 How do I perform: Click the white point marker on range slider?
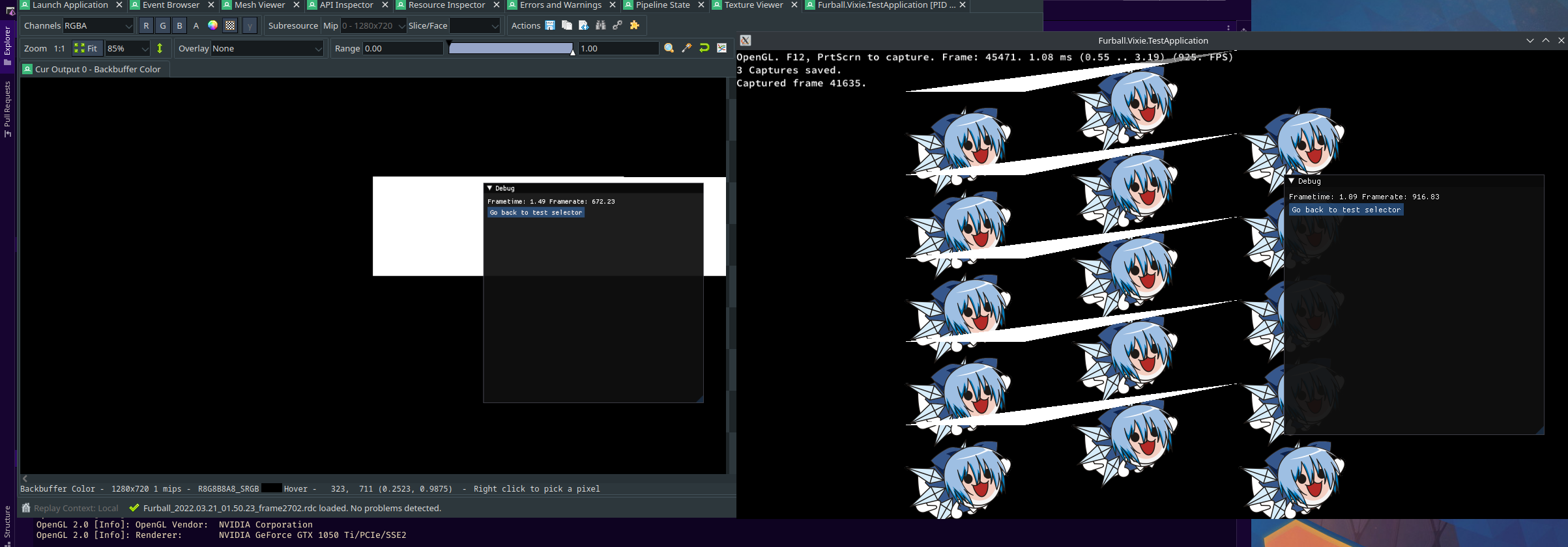click(x=573, y=51)
